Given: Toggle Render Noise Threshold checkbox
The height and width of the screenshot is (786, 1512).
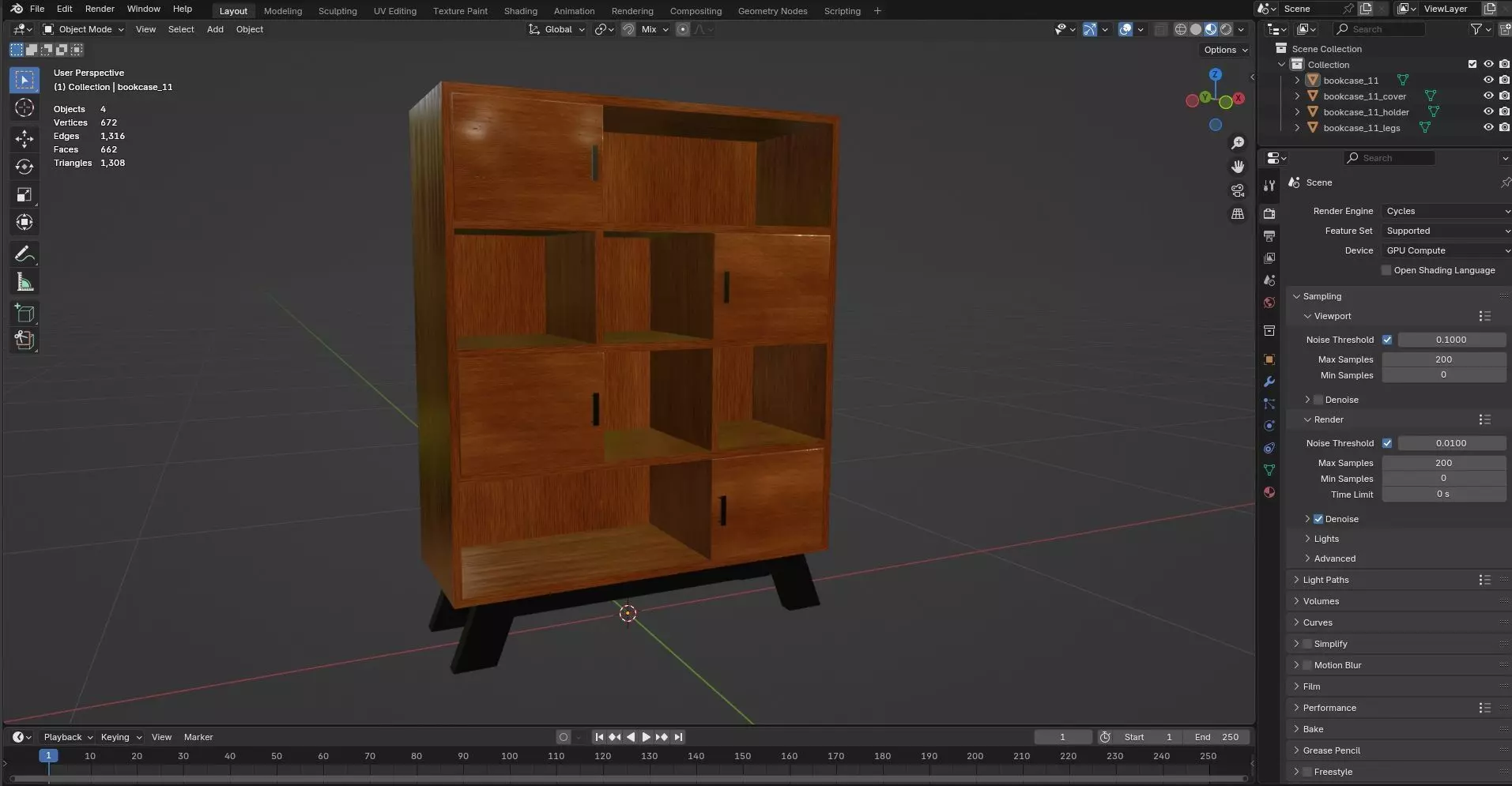Looking at the screenshot, I should point(1387,443).
